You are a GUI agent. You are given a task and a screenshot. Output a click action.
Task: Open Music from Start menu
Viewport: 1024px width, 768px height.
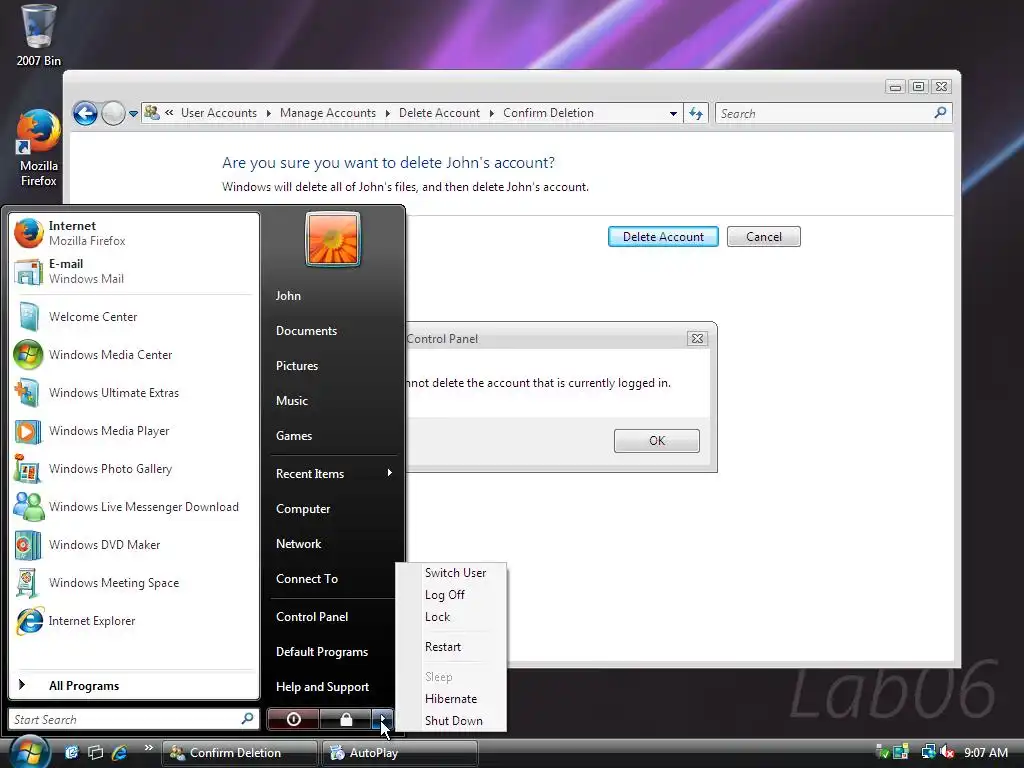click(334, 400)
